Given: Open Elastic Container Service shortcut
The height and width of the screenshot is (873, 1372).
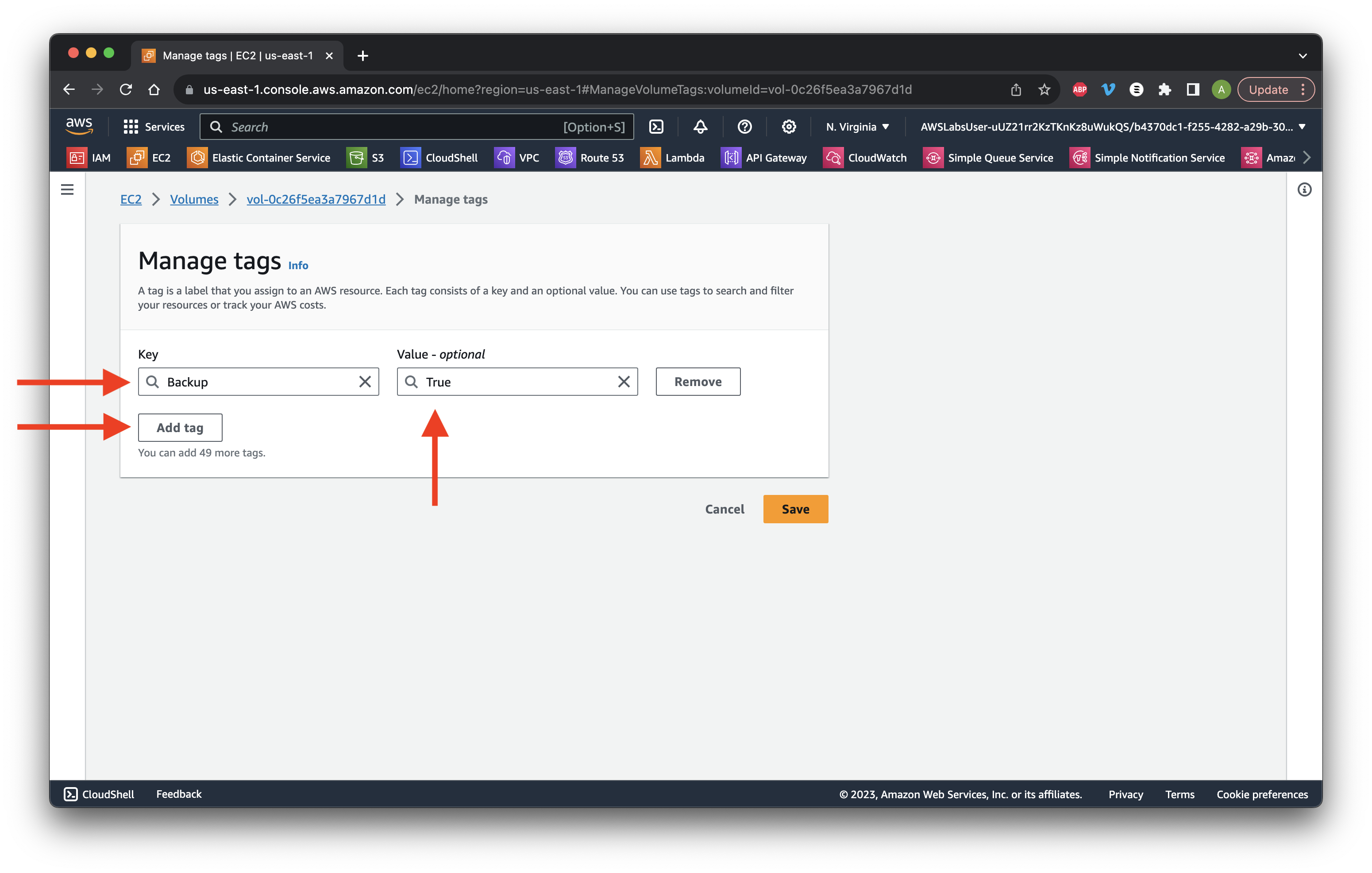Looking at the screenshot, I should 258,158.
